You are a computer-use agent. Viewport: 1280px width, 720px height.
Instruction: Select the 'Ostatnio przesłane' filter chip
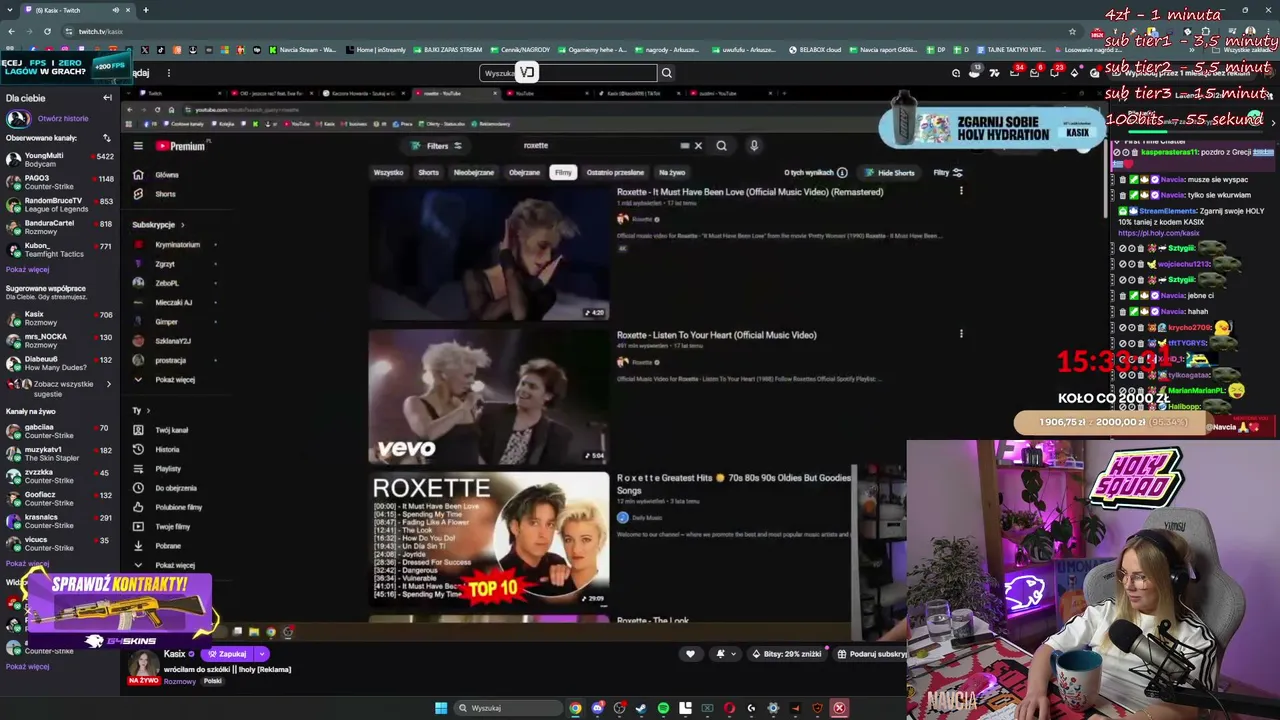pyautogui.click(x=615, y=173)
